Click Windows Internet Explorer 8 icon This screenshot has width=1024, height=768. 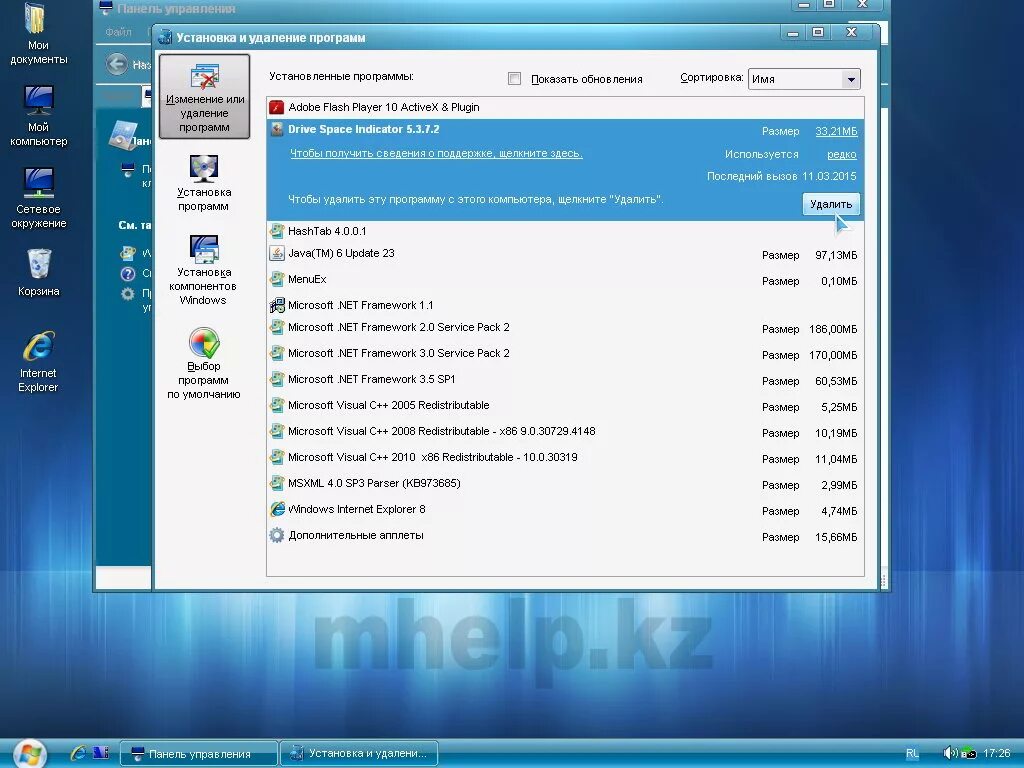277,509
